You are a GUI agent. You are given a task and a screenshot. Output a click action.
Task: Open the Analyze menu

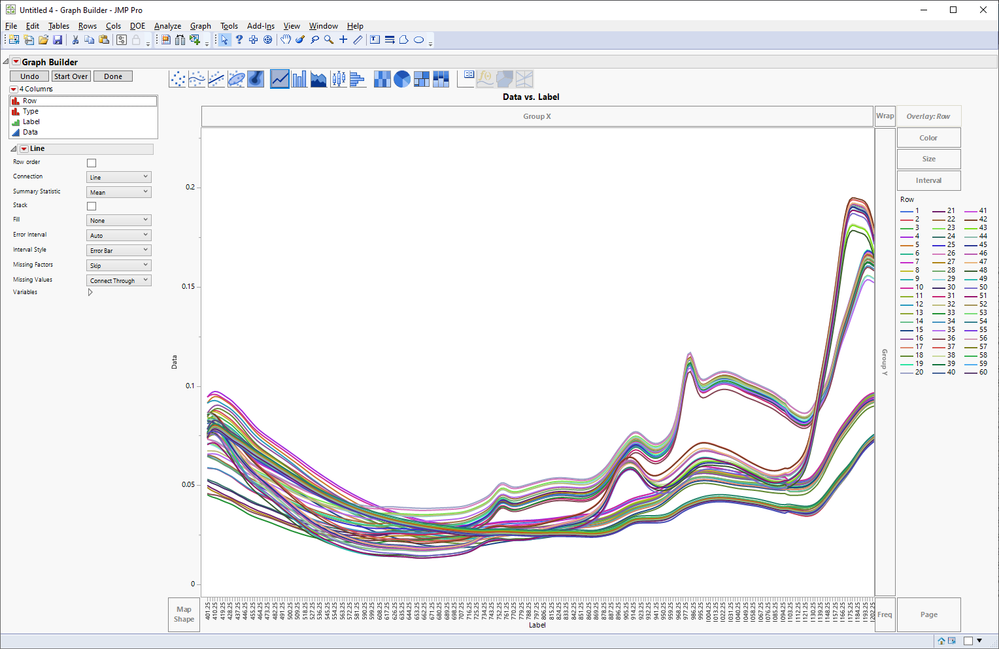coord(167,26)
